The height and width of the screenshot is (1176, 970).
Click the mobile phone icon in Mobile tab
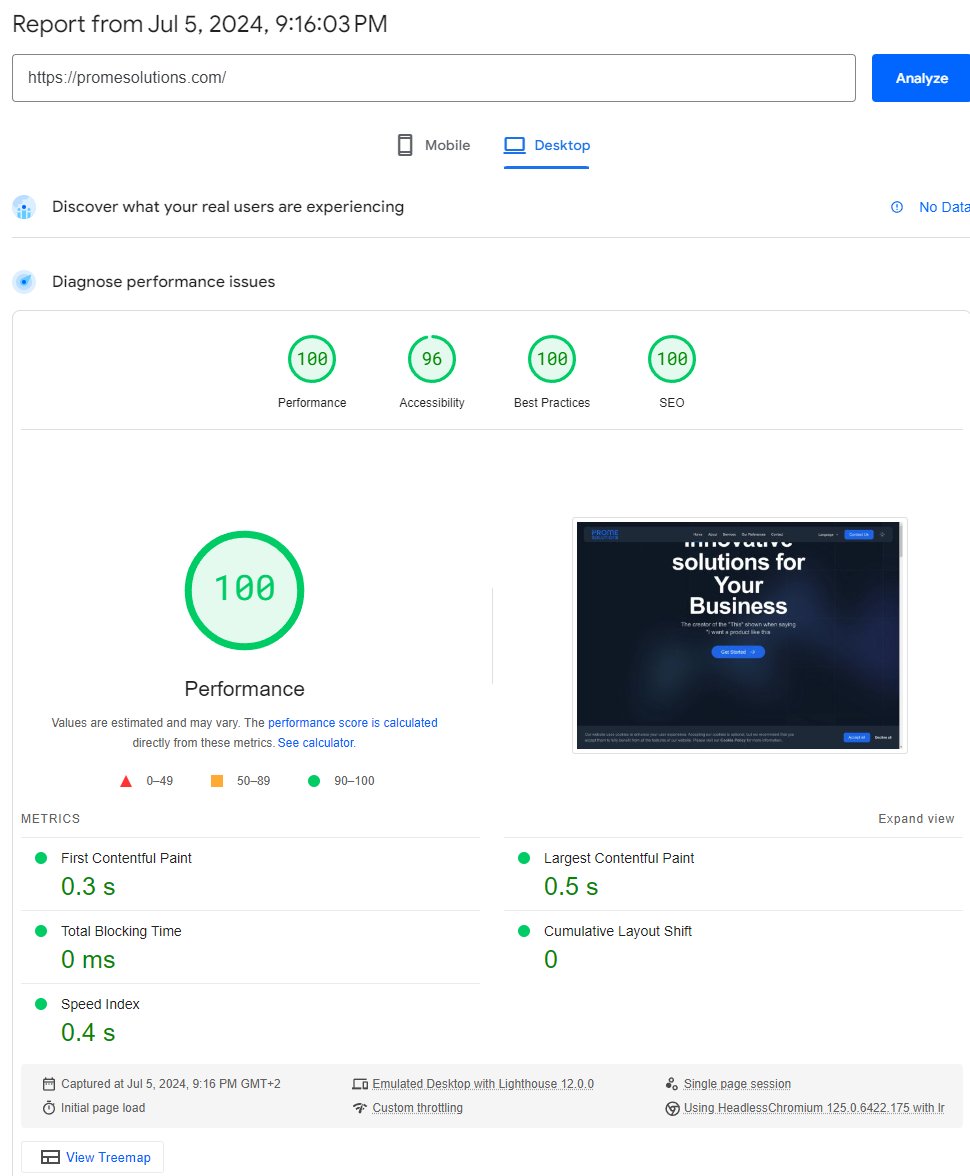coord(405,146)
